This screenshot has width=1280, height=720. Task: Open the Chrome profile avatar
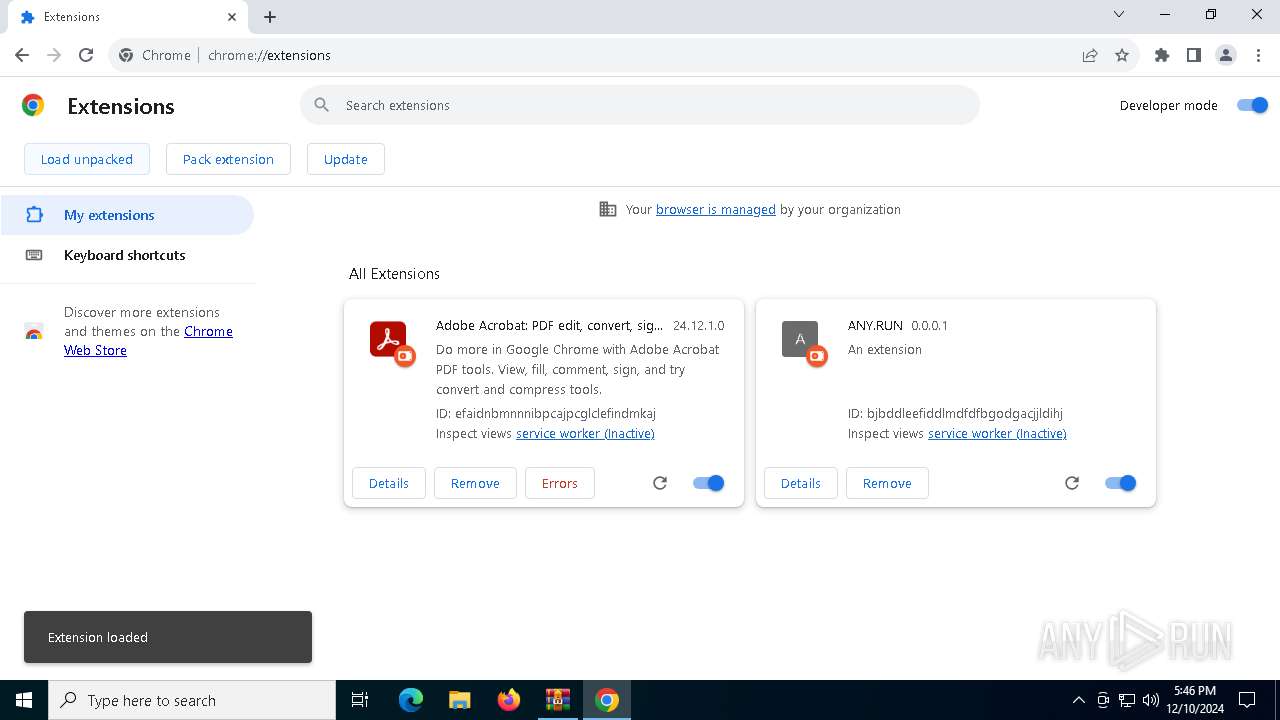pos(1226,55)
